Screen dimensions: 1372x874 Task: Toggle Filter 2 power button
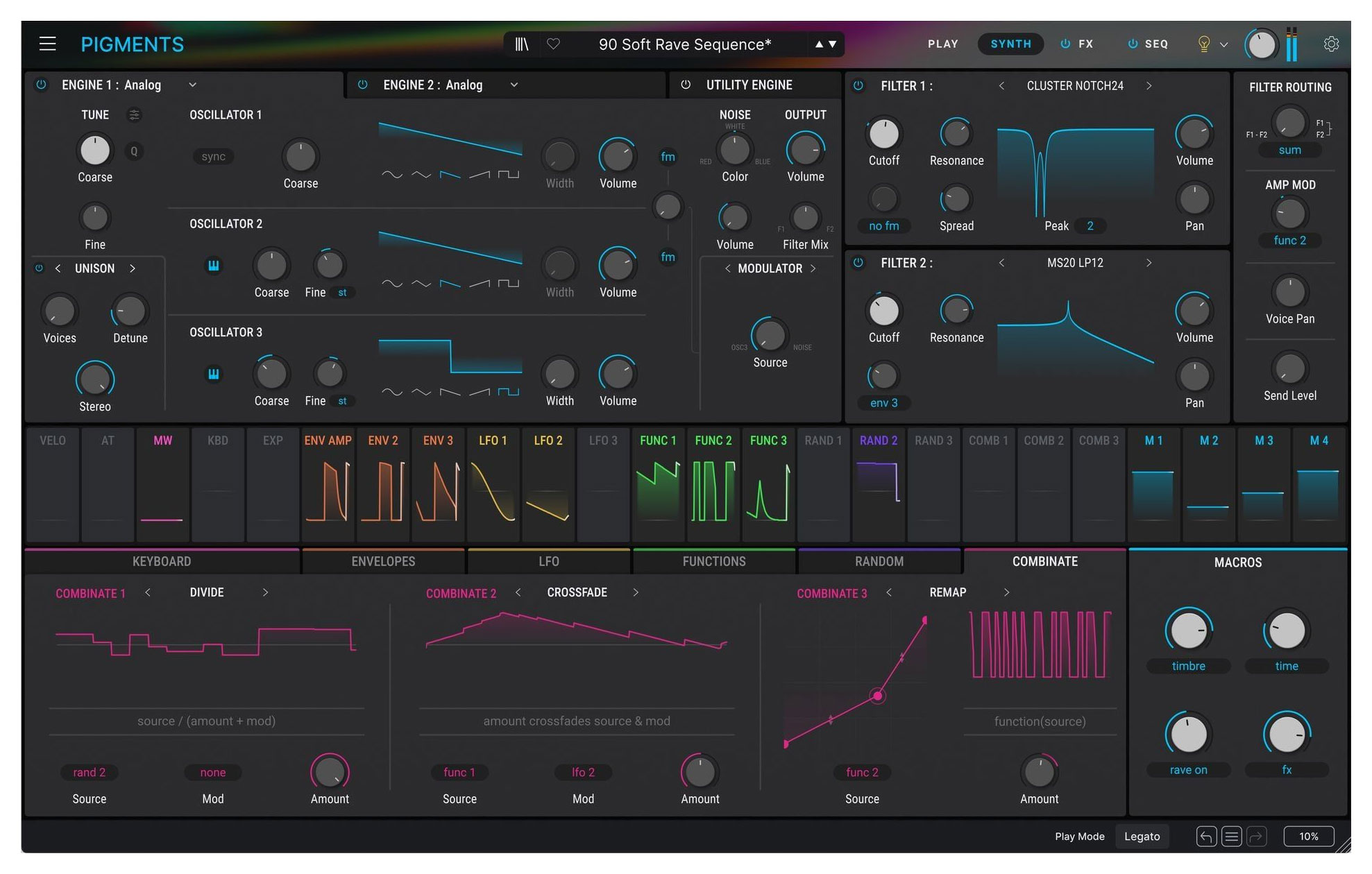coord(858,263)
